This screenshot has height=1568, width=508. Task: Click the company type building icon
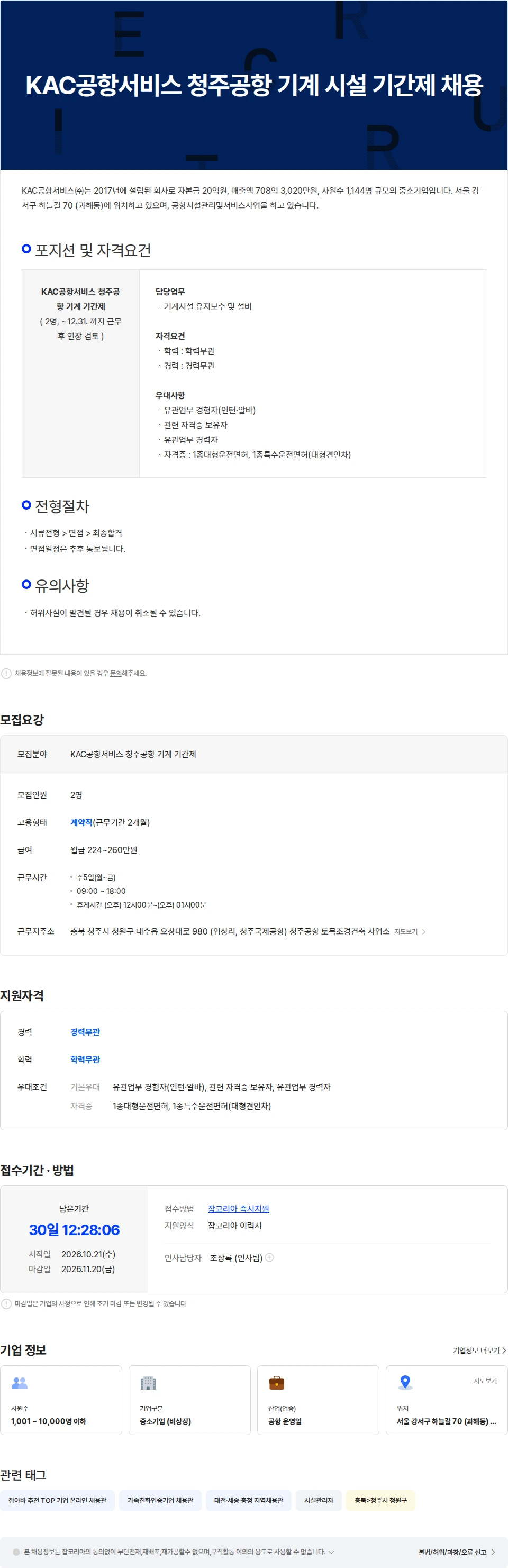[x=149, y=1383]
